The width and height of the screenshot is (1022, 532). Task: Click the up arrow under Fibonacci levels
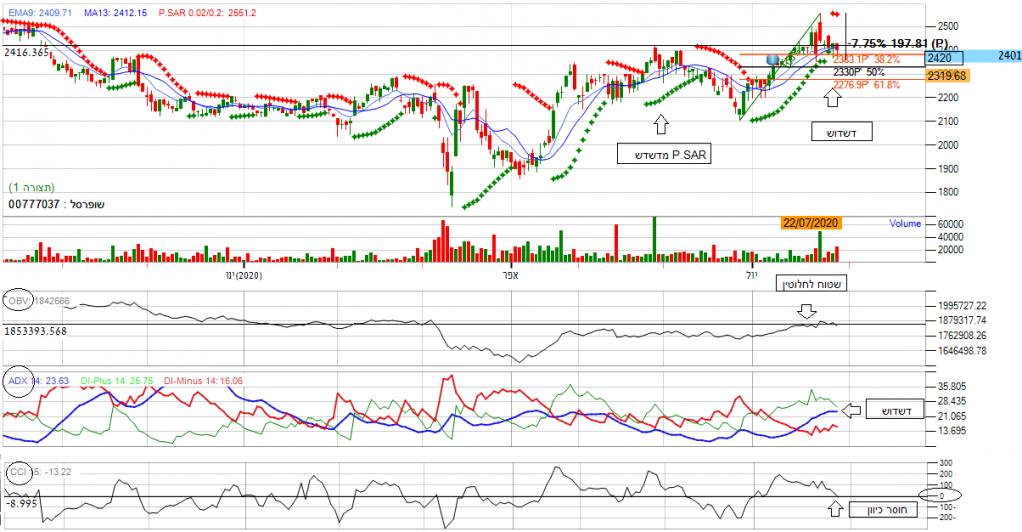pyautogui.click(x=832, y=98)
